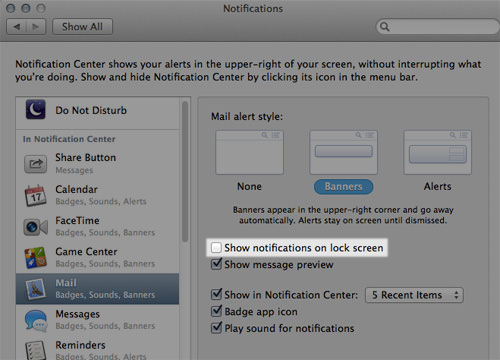Uncheck Badge app icon

(216, 311)
